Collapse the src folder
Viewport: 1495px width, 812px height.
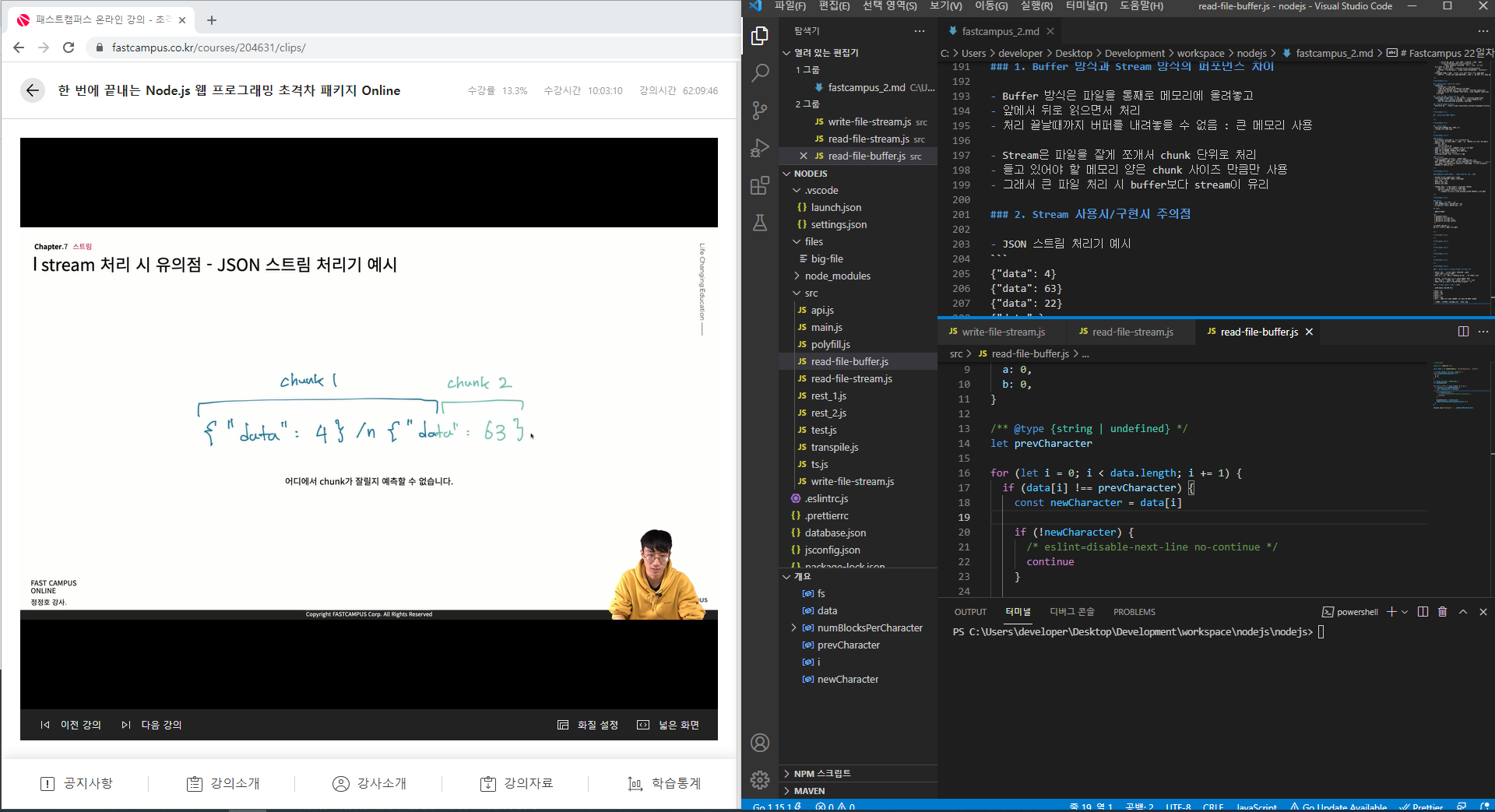[x=858, y=293]
